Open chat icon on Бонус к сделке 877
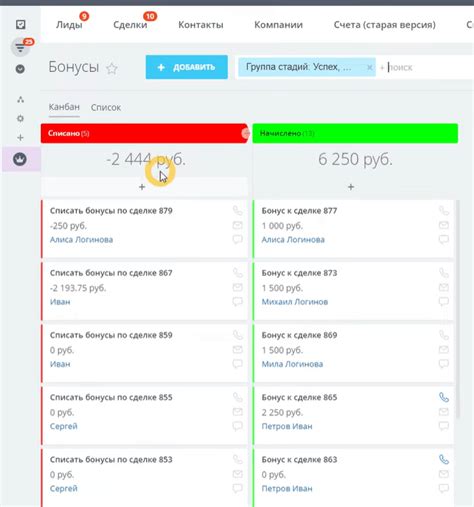Image resolution: width=474 pixels, height=507 pixels. coord(444,239)
